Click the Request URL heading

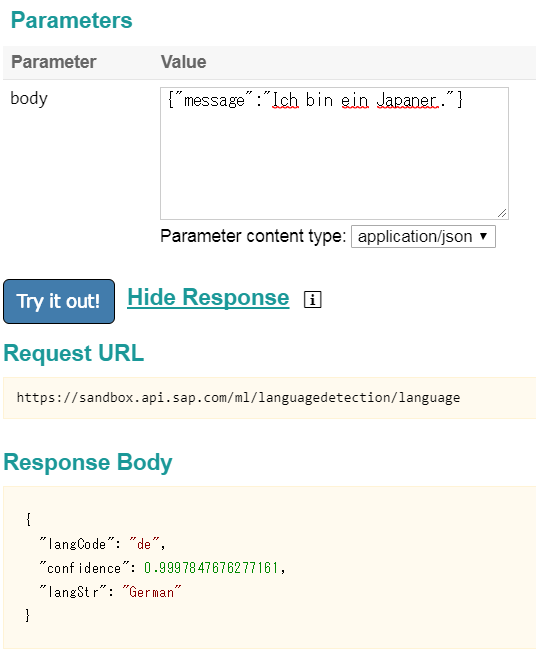[73, 353]
